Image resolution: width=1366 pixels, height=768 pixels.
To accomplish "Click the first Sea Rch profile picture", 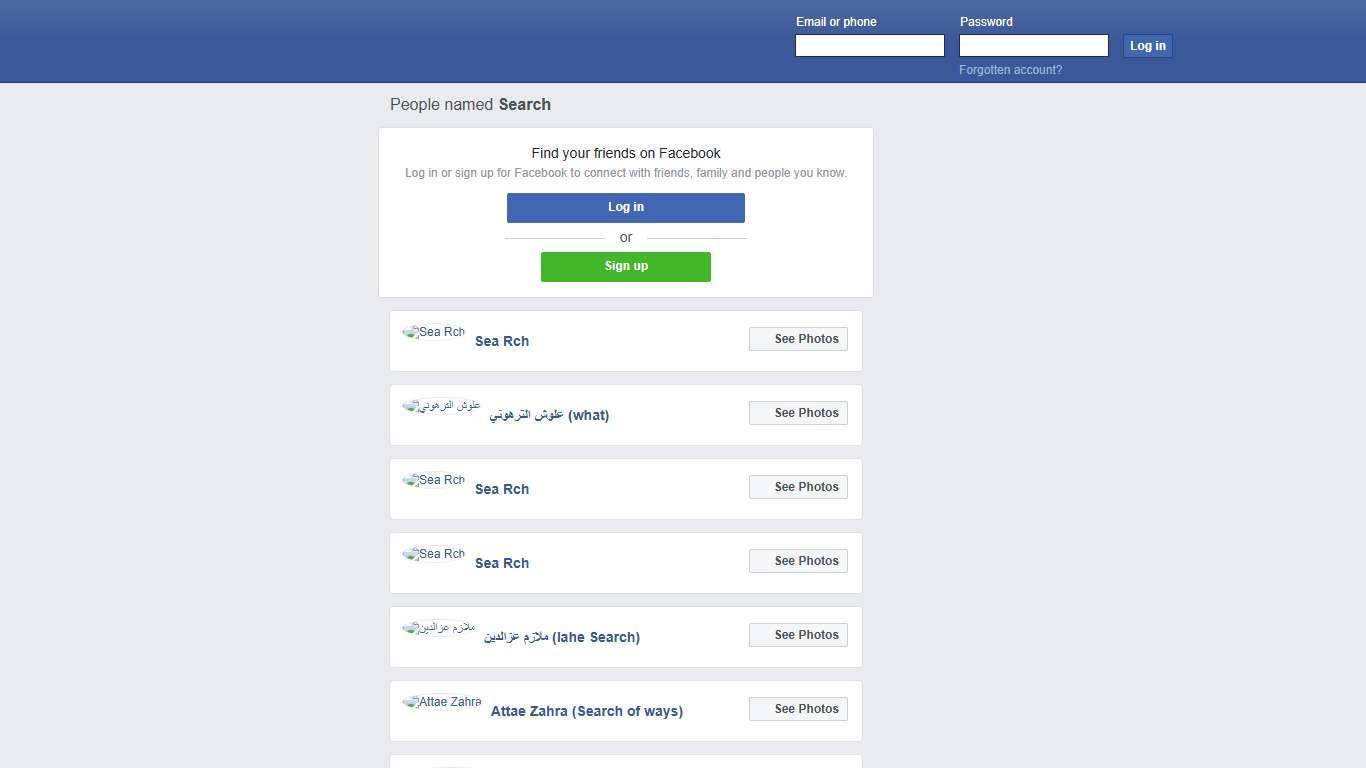I will click(x=433, y=332).
